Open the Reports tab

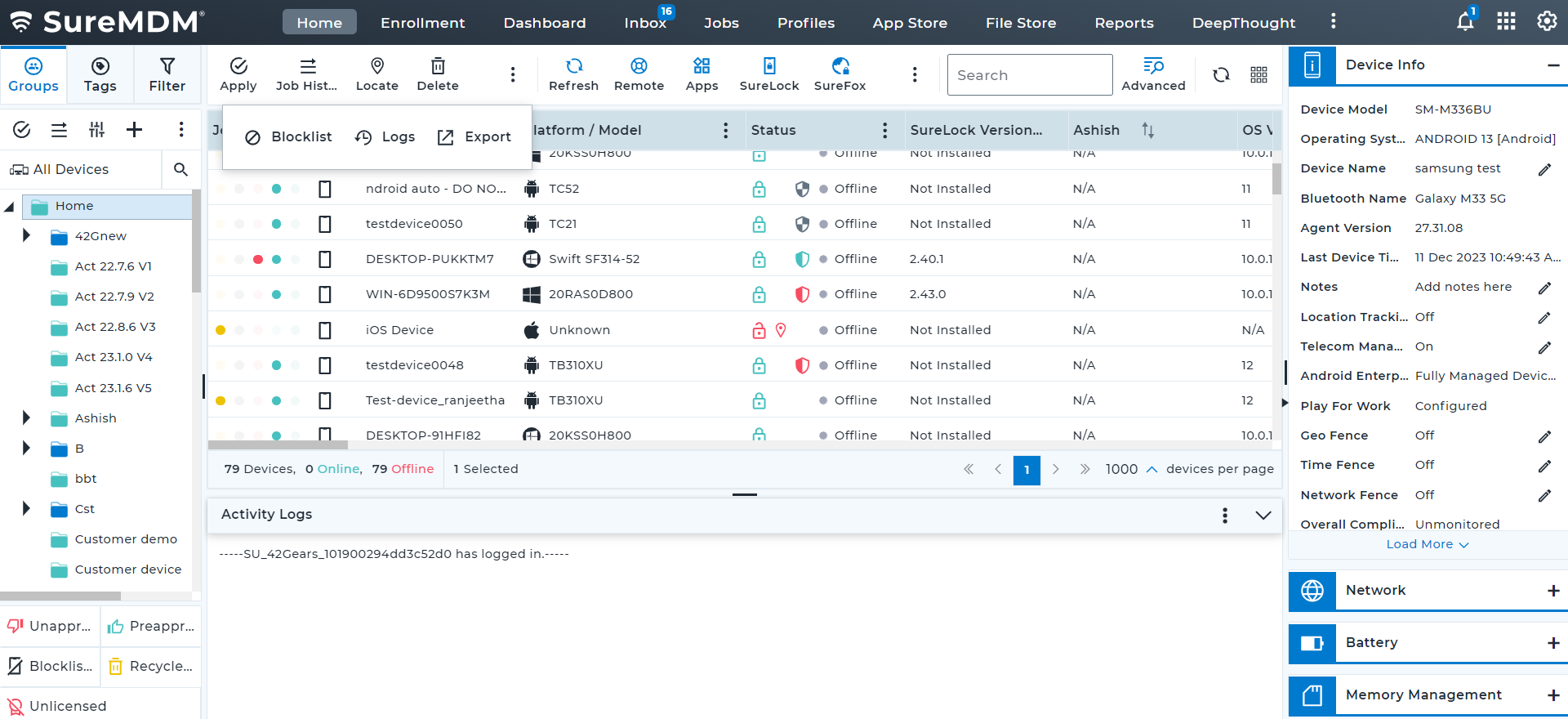coord(1124,23)
